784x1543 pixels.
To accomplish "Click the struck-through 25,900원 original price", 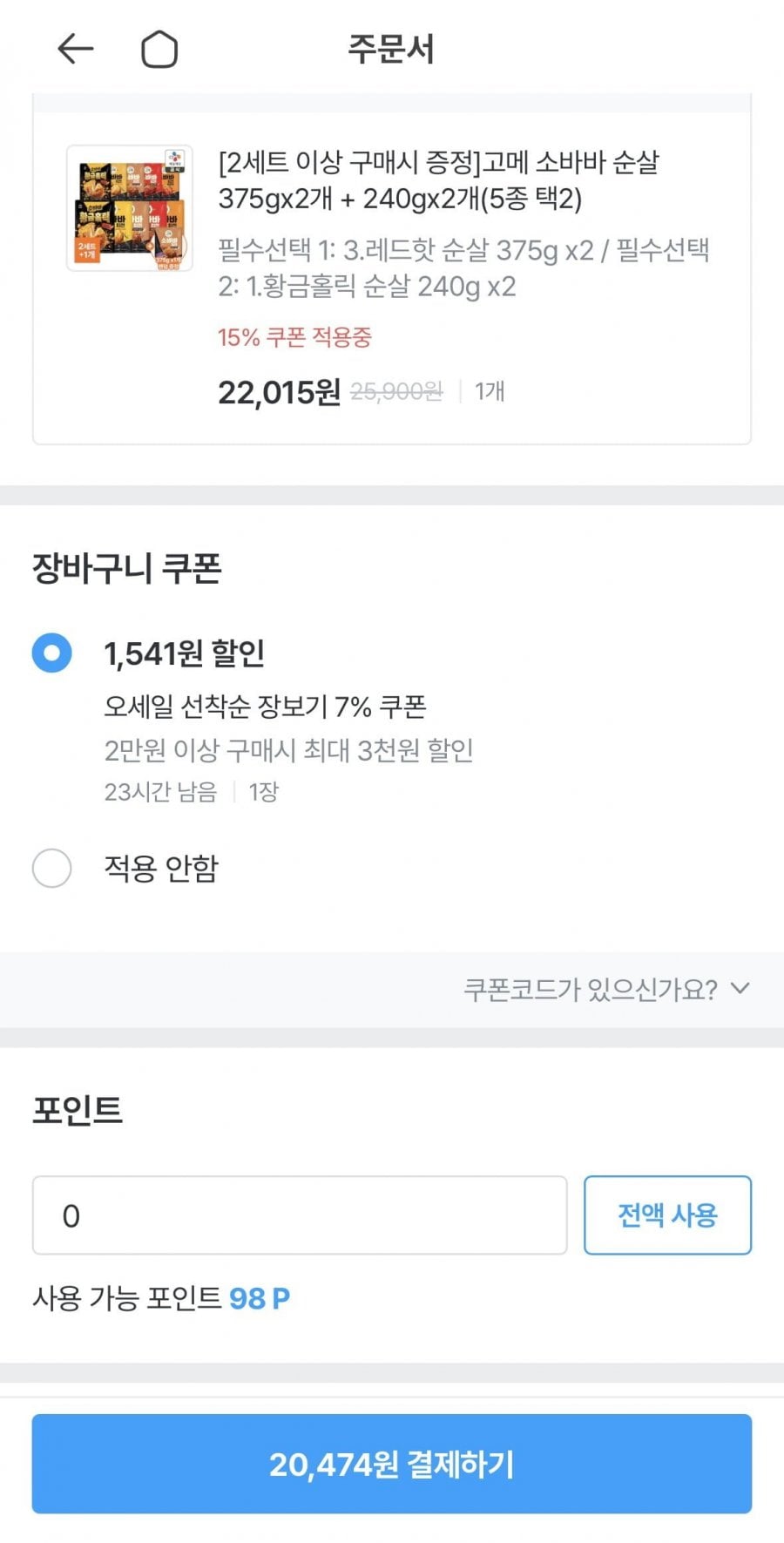I will (396, 392).
